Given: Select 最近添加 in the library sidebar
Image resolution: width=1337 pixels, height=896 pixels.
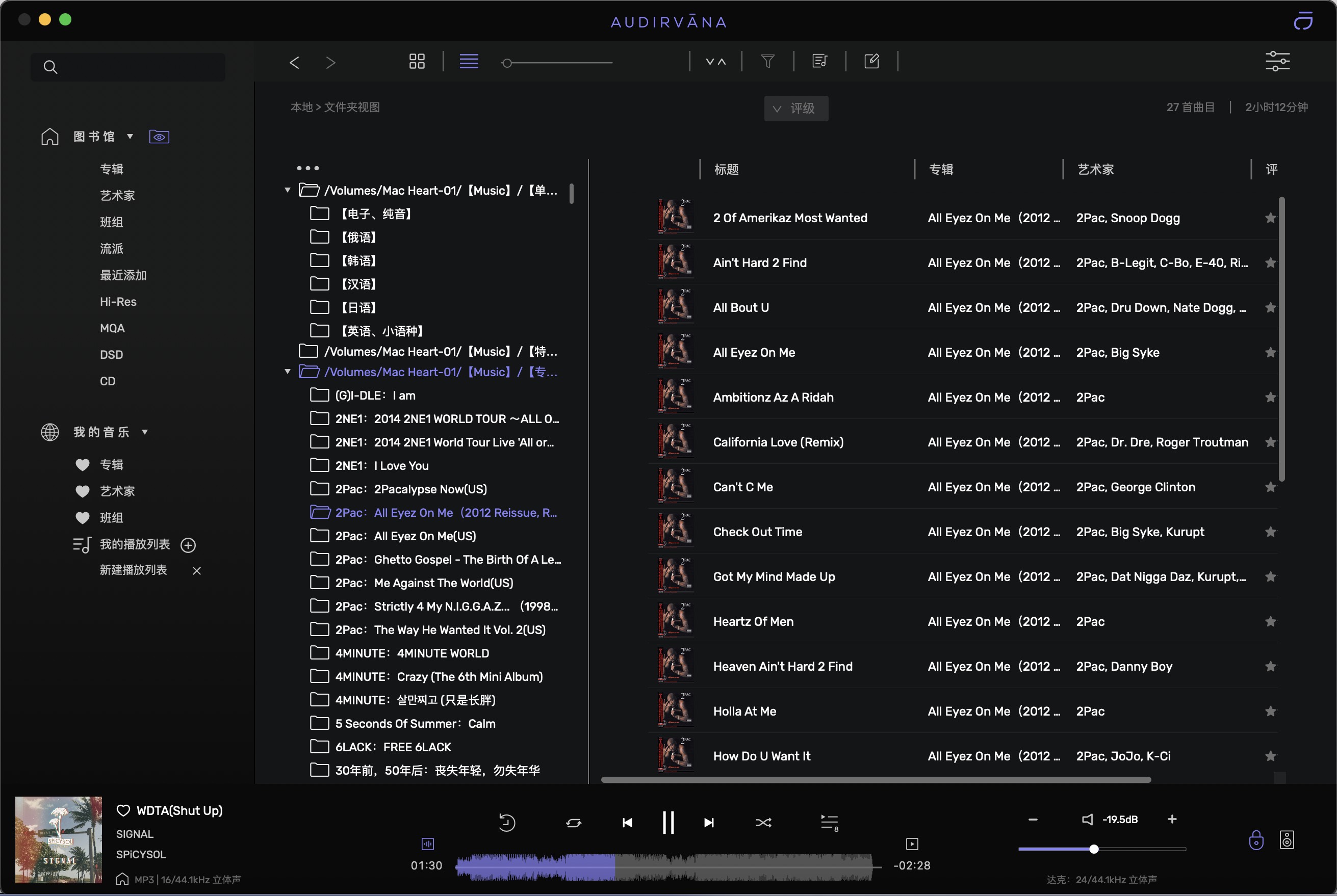Looking at the screenshot, I should pyautogui.click(x=123, y=275).
